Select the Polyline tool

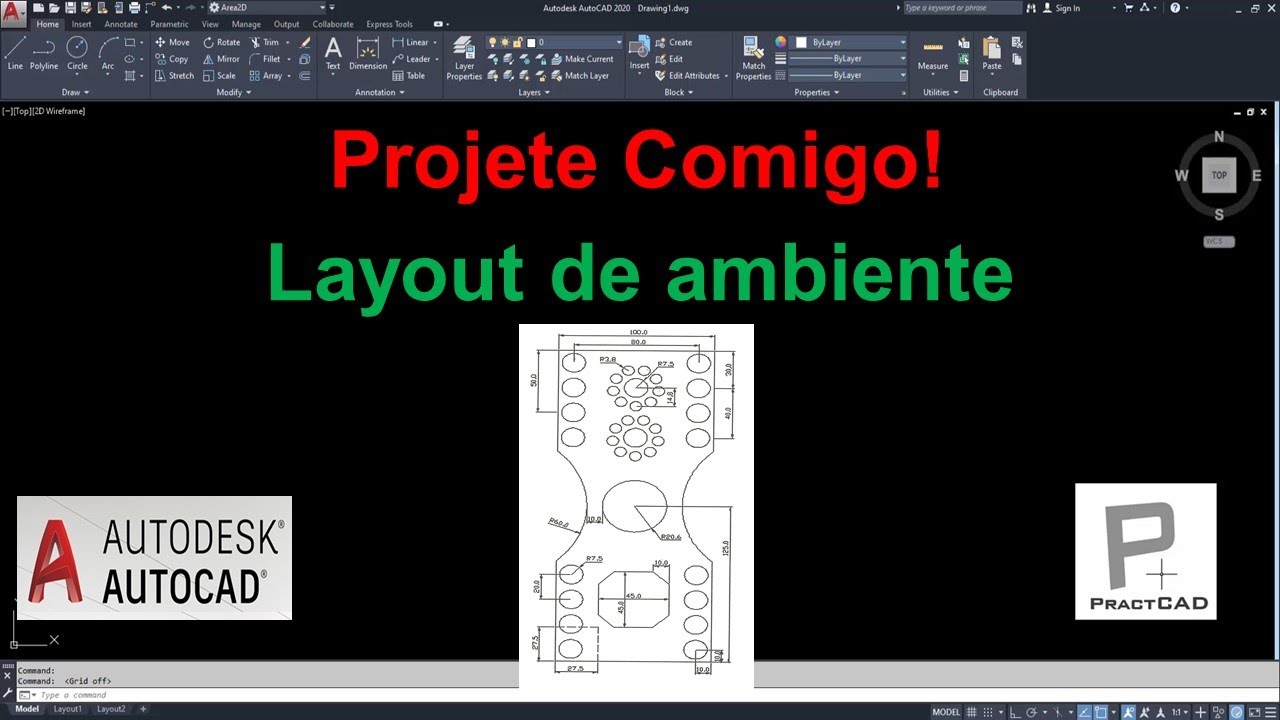click(x=44, y=53)
